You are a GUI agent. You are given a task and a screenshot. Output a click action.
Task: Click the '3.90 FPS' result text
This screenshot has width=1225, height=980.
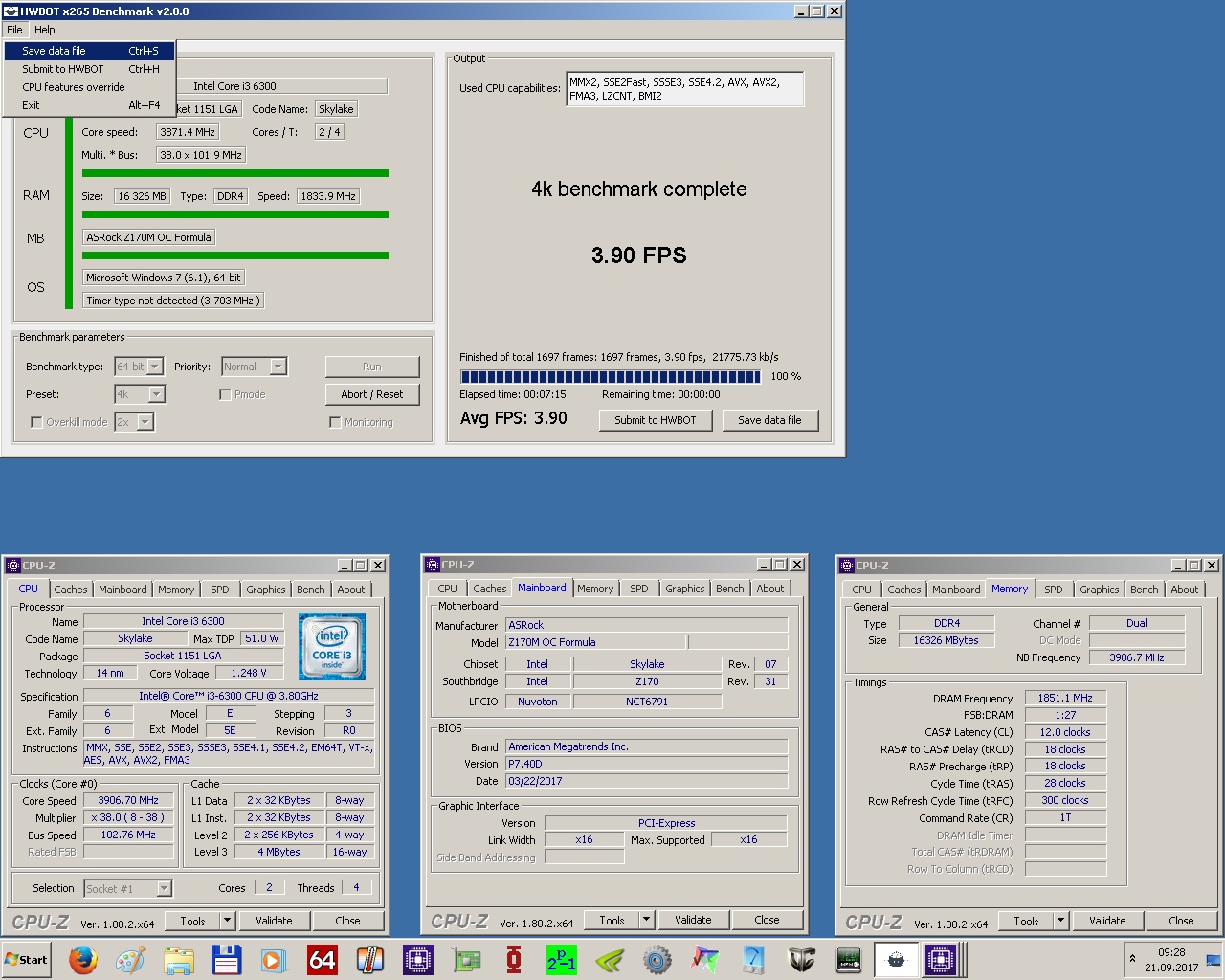point(639,256)
